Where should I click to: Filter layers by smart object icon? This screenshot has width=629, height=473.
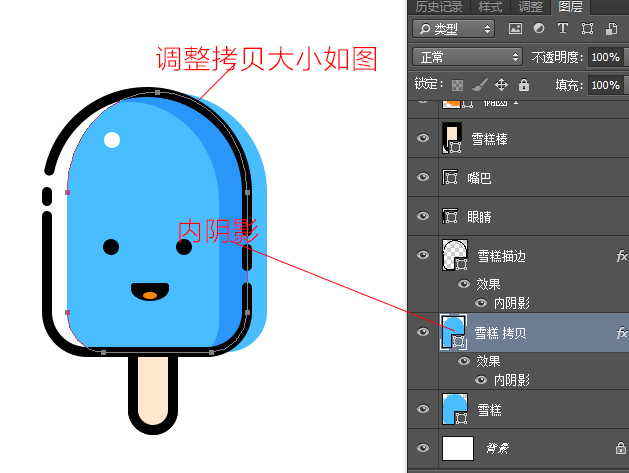611,28
